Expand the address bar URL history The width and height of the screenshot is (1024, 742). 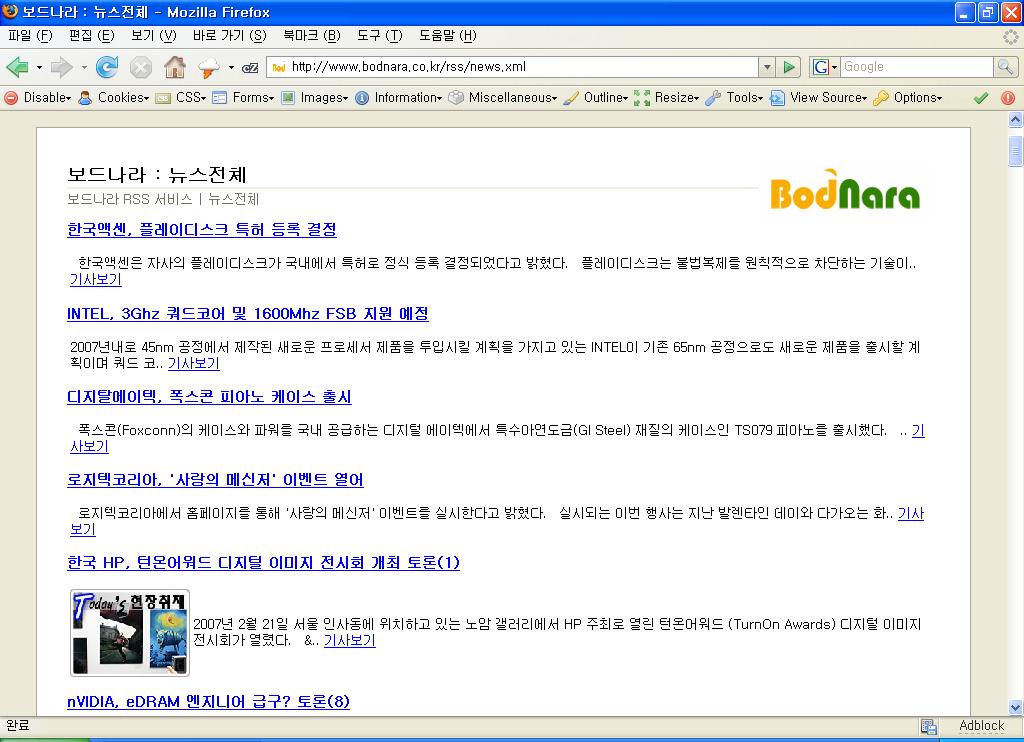pos(767,67)
